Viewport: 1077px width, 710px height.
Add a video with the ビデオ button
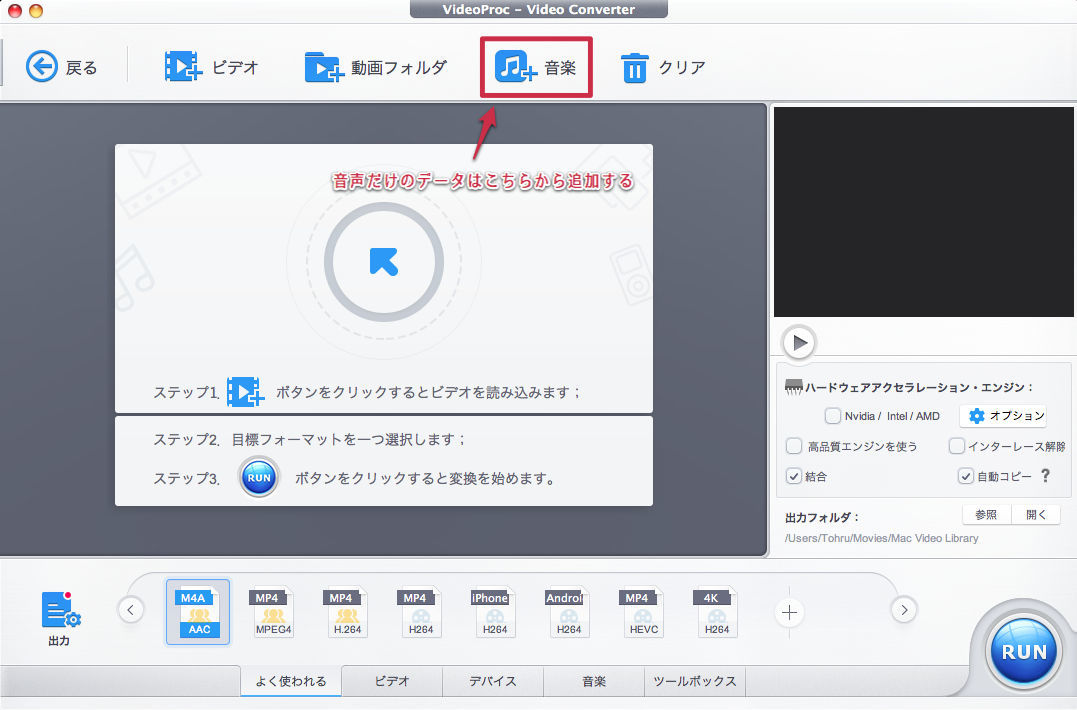(211, 67)
